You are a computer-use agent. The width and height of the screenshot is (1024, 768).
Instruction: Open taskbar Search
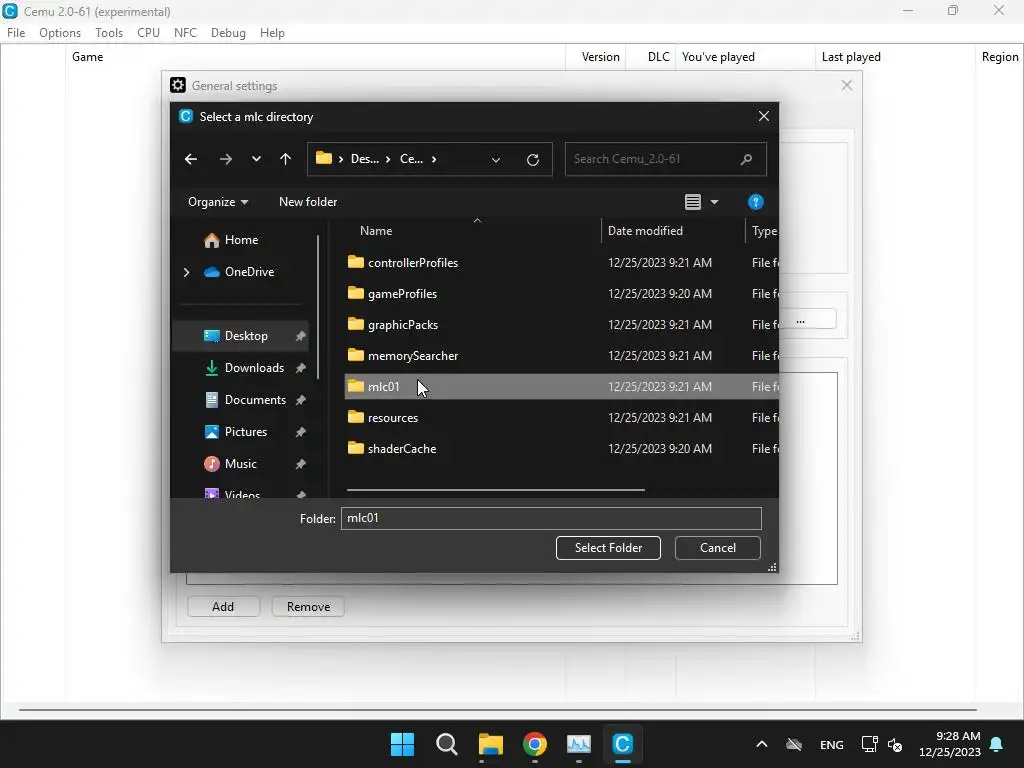coord(447,744)
